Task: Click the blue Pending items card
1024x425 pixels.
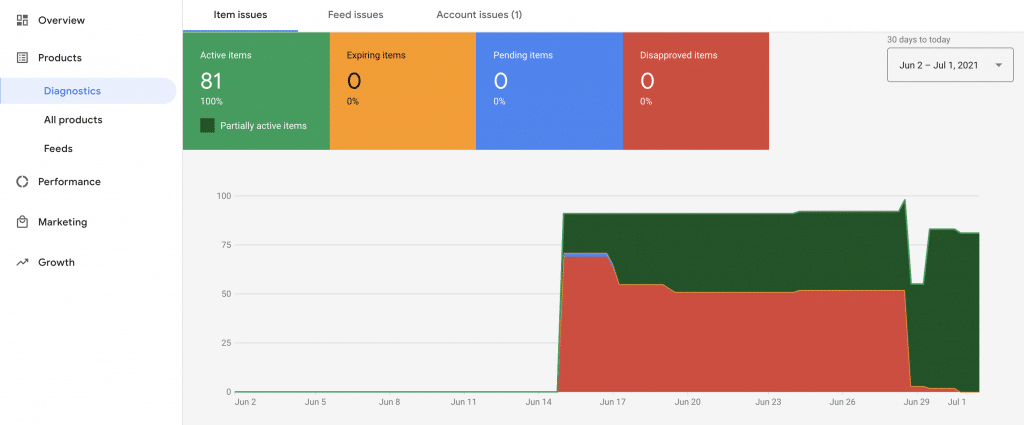Action: pyautogui.click(x=549, y=90)
